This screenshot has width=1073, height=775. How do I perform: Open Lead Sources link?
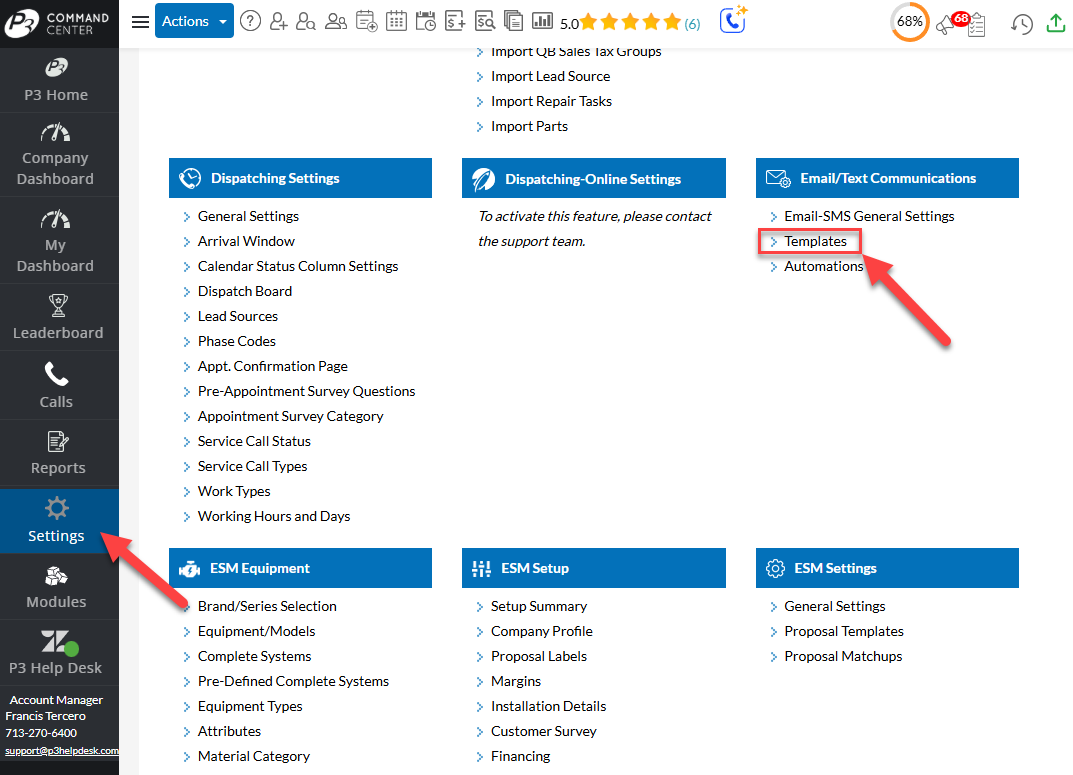237,316
